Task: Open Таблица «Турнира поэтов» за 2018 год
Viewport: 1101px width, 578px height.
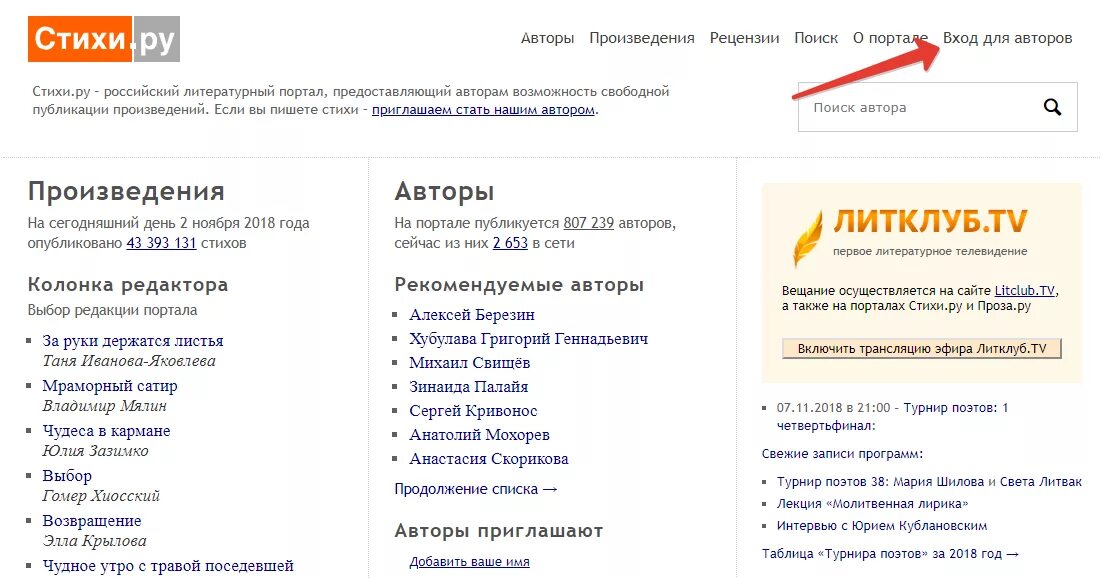Action: pyautogui.click(x=890, y=553)
